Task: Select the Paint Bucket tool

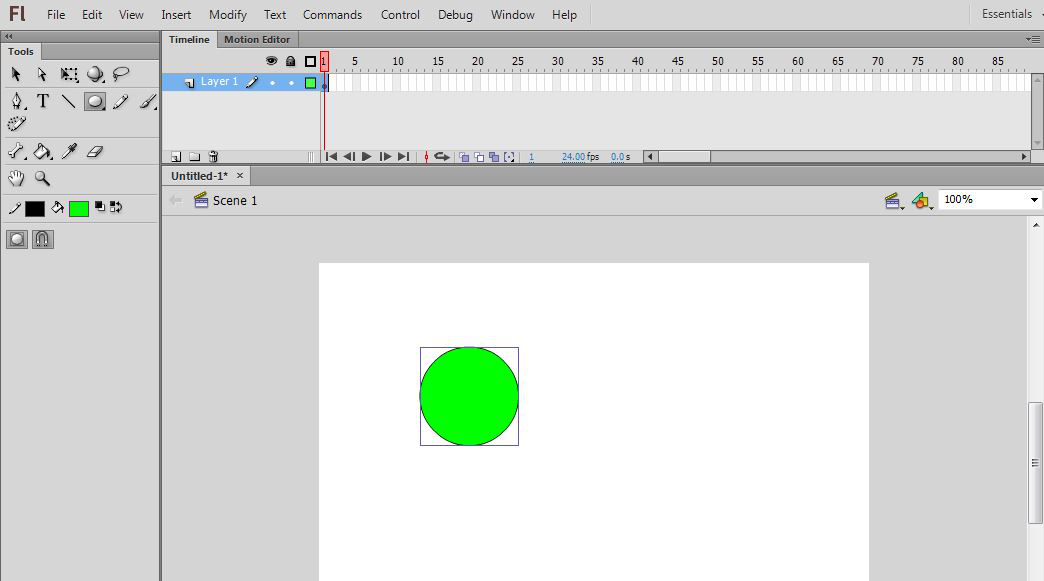Action: [x=43, y=152]
